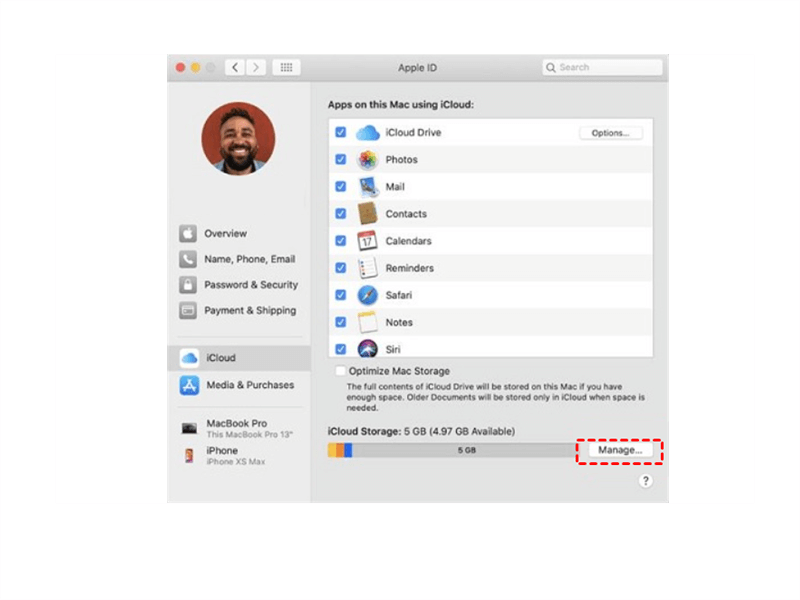Uncheck the Photos checkbox
Image resolution: width=800 pixels, height=600 pixels.
tap(341, 160)
